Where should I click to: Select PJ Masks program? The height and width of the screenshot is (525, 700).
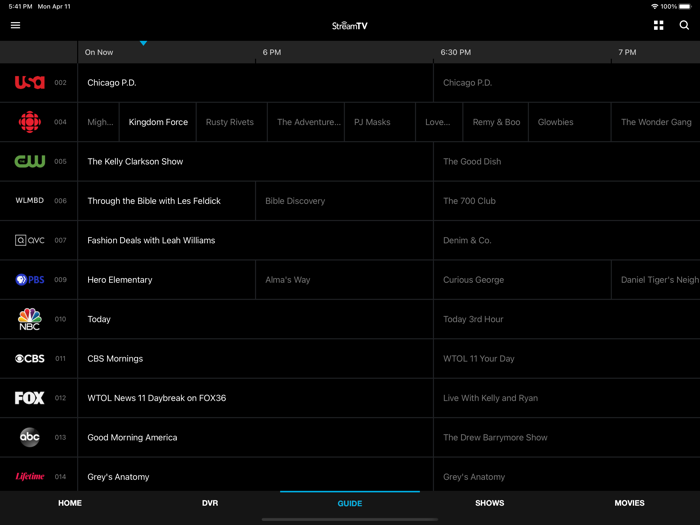point(380,122)
